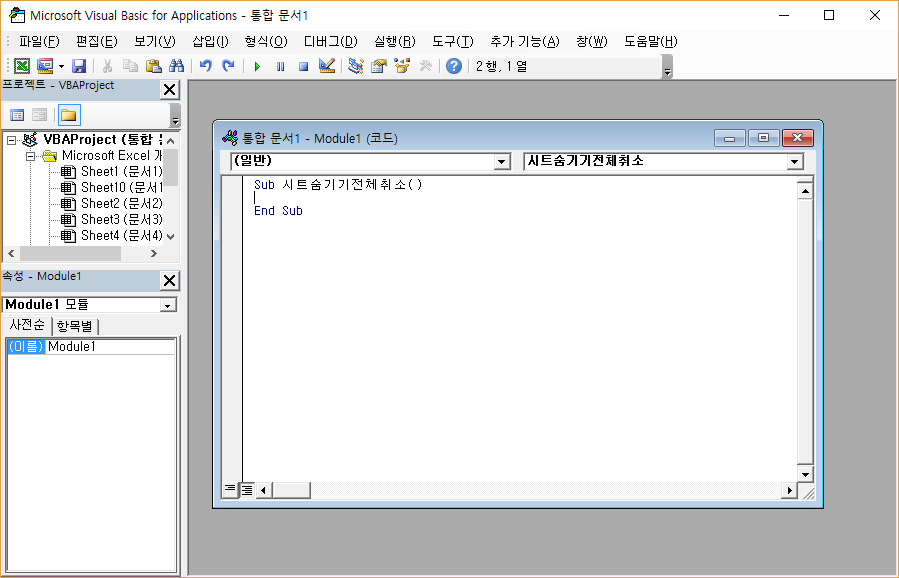Click the project tree scroll-right arrow
Viewport: 899px width, 578px height.
point(153,253)
